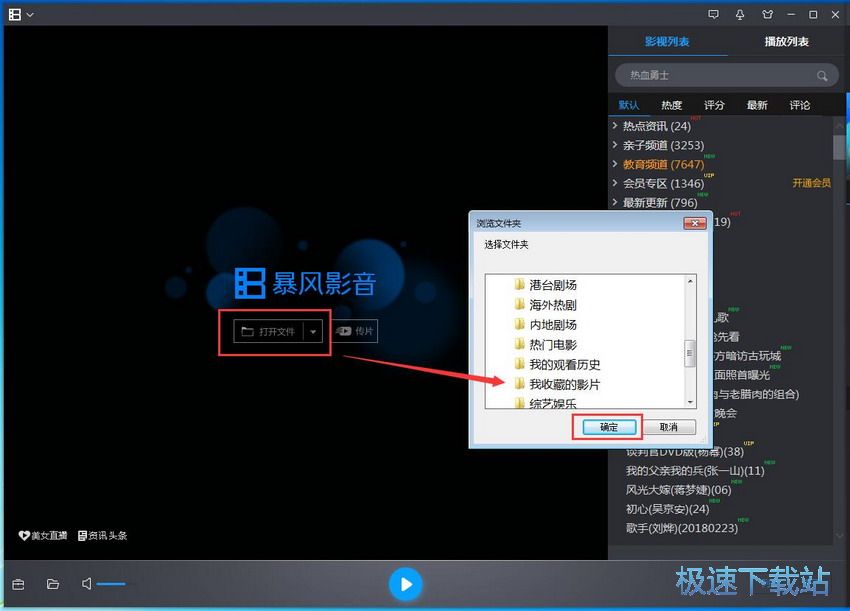Screen dimensions: 850x611
Task: Close the 浏览文件夹 dialog
Action: pos(694,223)
